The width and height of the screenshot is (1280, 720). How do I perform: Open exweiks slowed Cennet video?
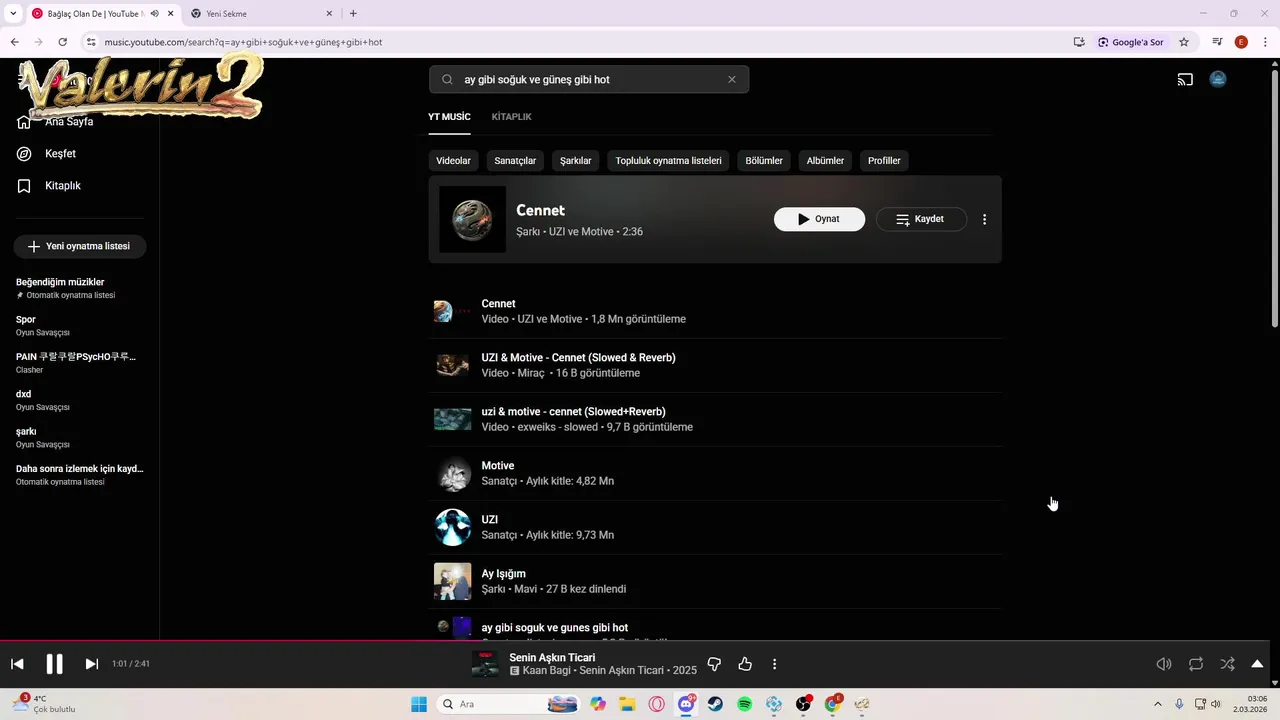pos(715,419)
